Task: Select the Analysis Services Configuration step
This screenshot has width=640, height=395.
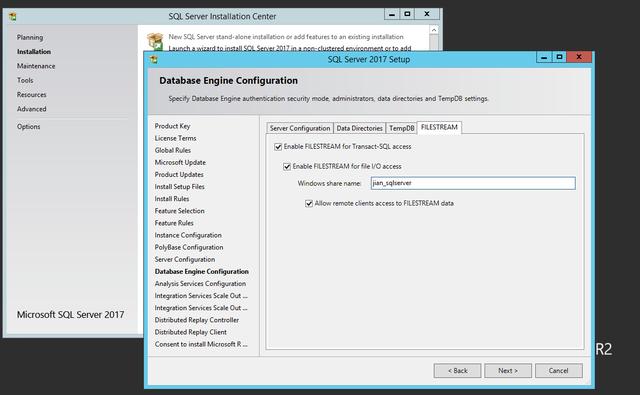Action: [x=200, y=284]
